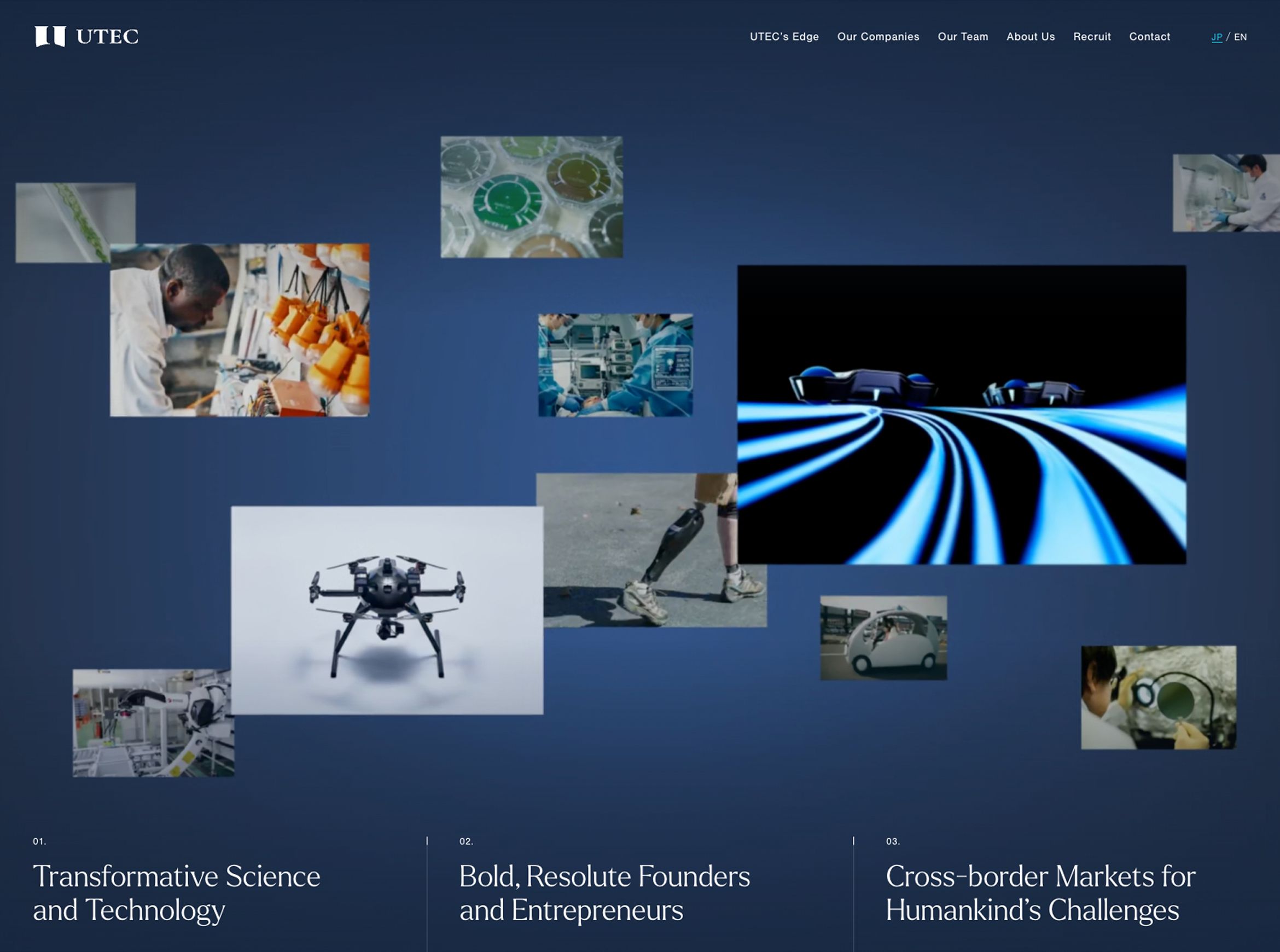
Task: Switch language to JP
Action: click(1216, 37)
